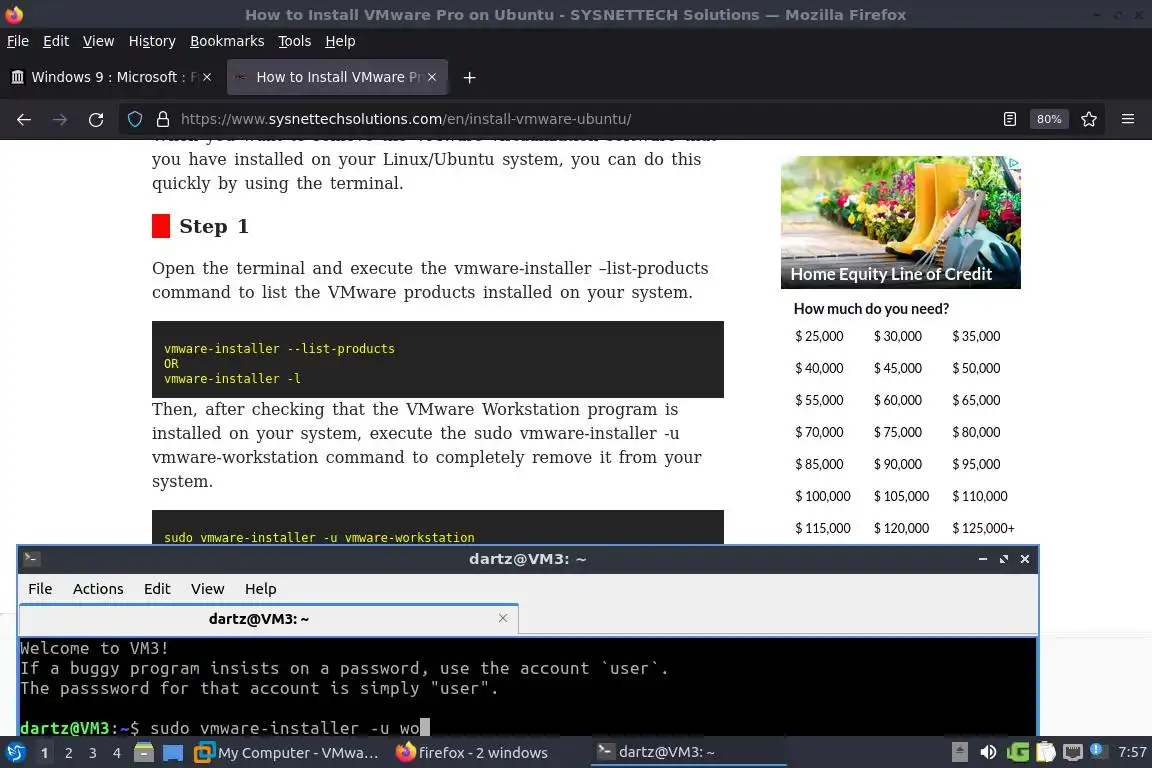Close the How to Install VMware tab
The height and width of the screenshot is (768, 1152).
click(x=432, y=77)
